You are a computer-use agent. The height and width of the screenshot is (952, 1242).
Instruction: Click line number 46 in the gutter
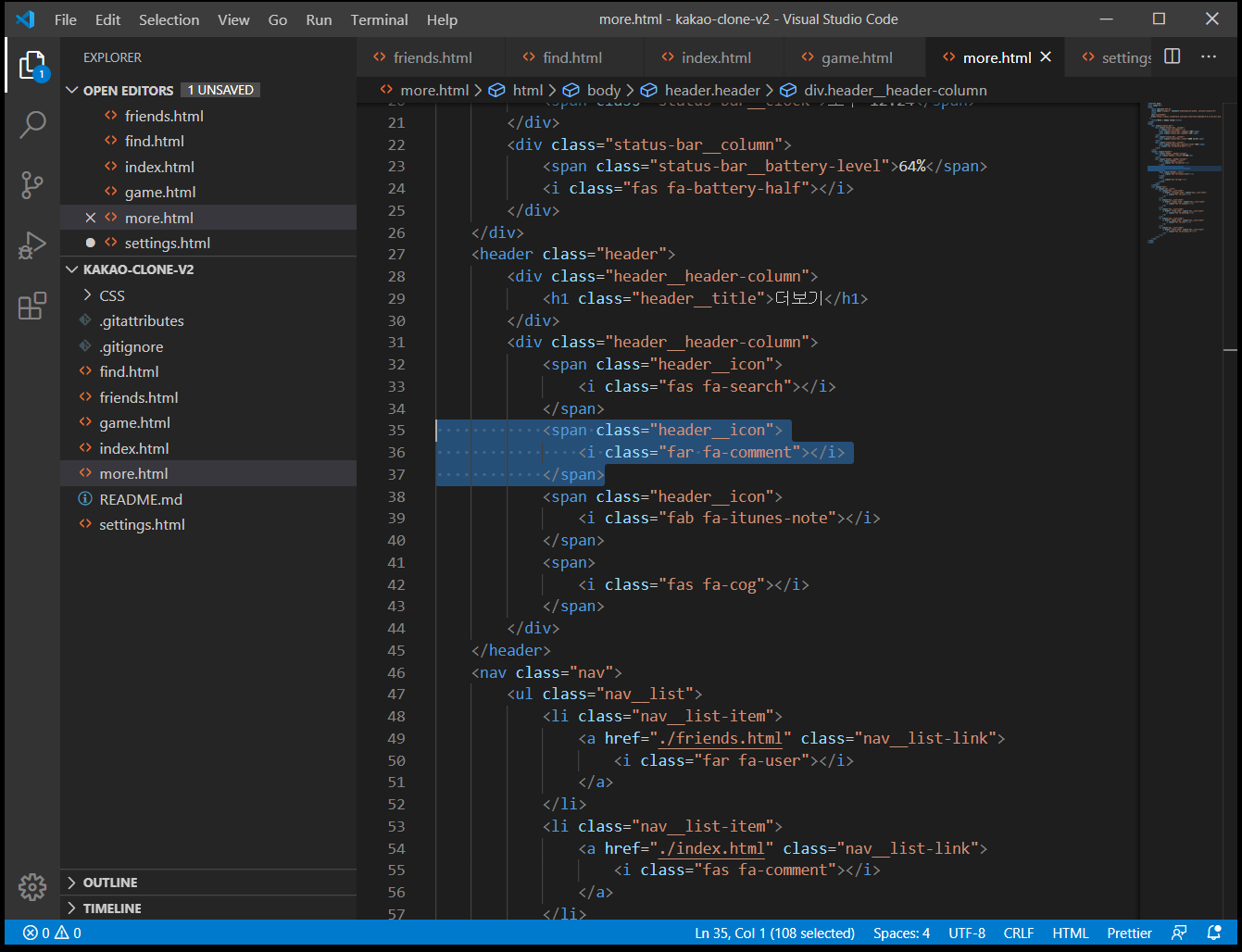pyautogui.click(x=395, y=672)
